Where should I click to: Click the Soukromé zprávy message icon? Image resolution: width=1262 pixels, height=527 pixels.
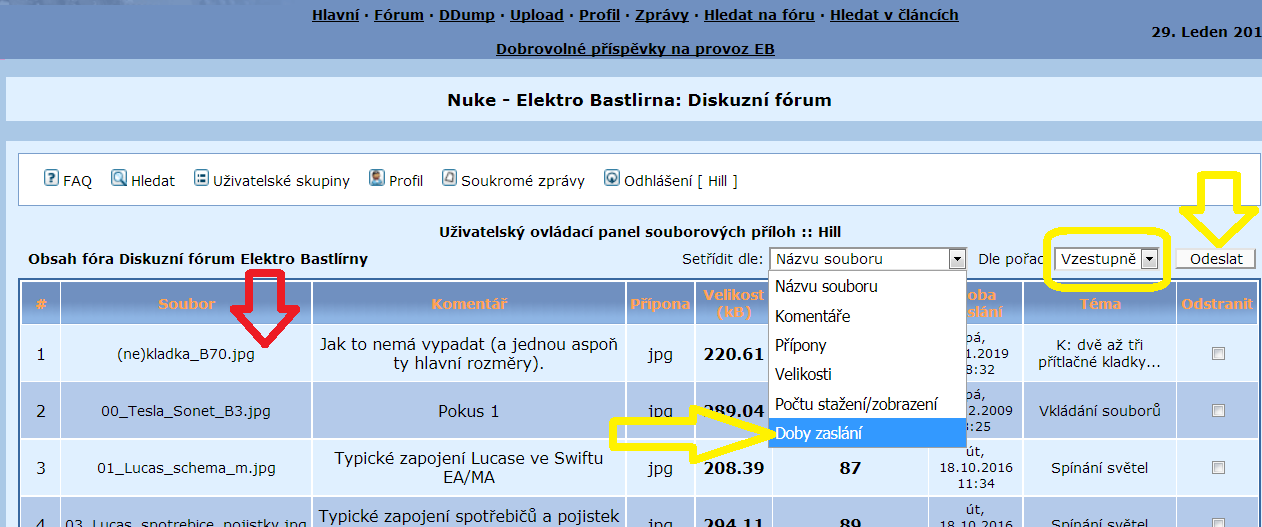tap(449, 178)
